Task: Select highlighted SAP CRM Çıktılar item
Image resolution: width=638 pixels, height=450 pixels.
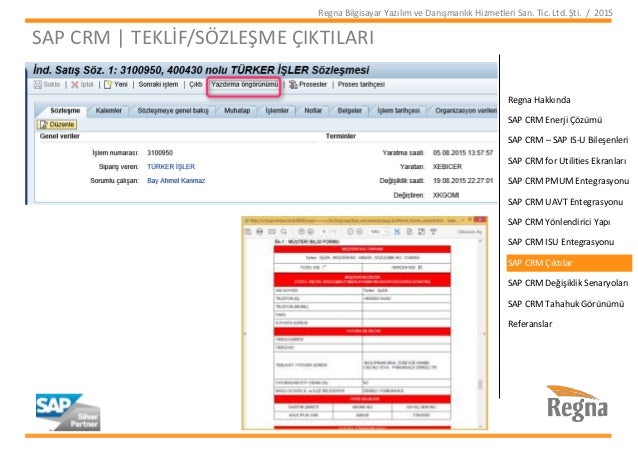Action: pyautogui.click(x=569, y=263)
